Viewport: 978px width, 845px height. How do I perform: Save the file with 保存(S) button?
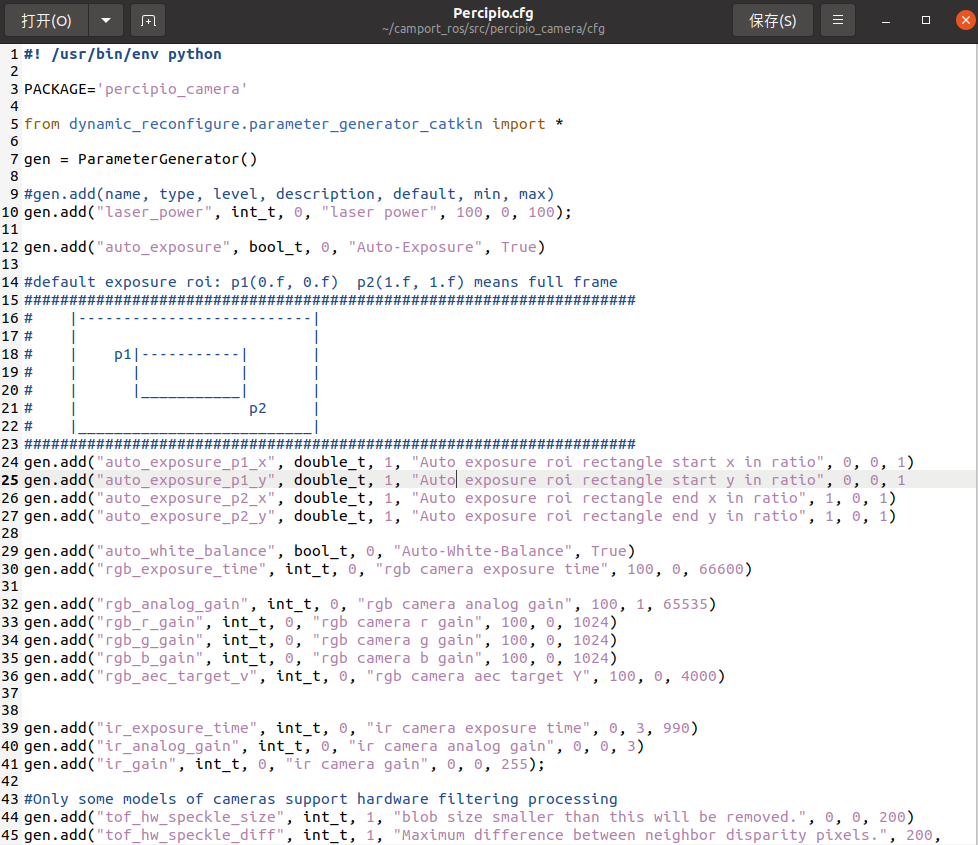tap(773, 21)
